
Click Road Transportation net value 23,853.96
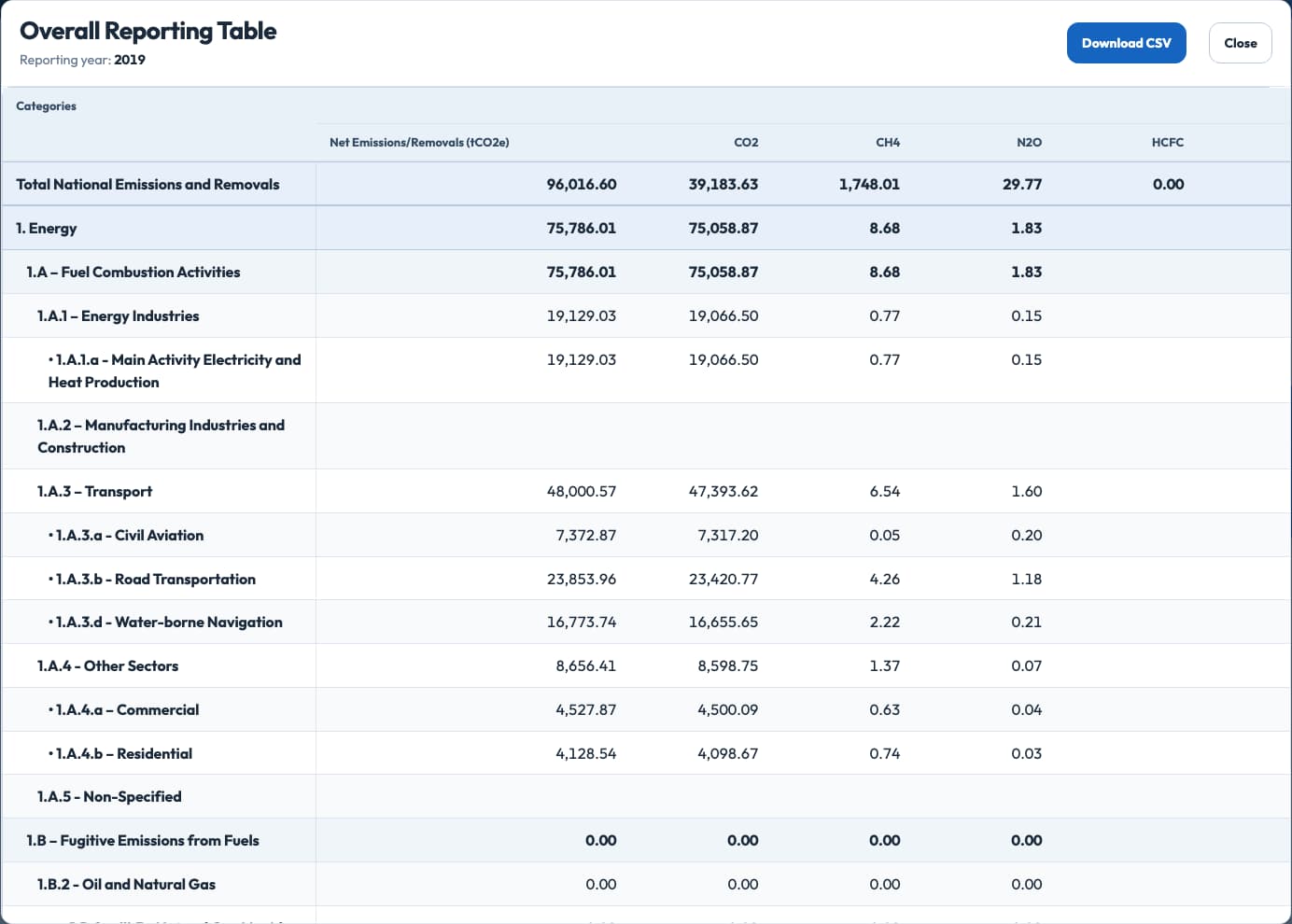coord(582,579)
